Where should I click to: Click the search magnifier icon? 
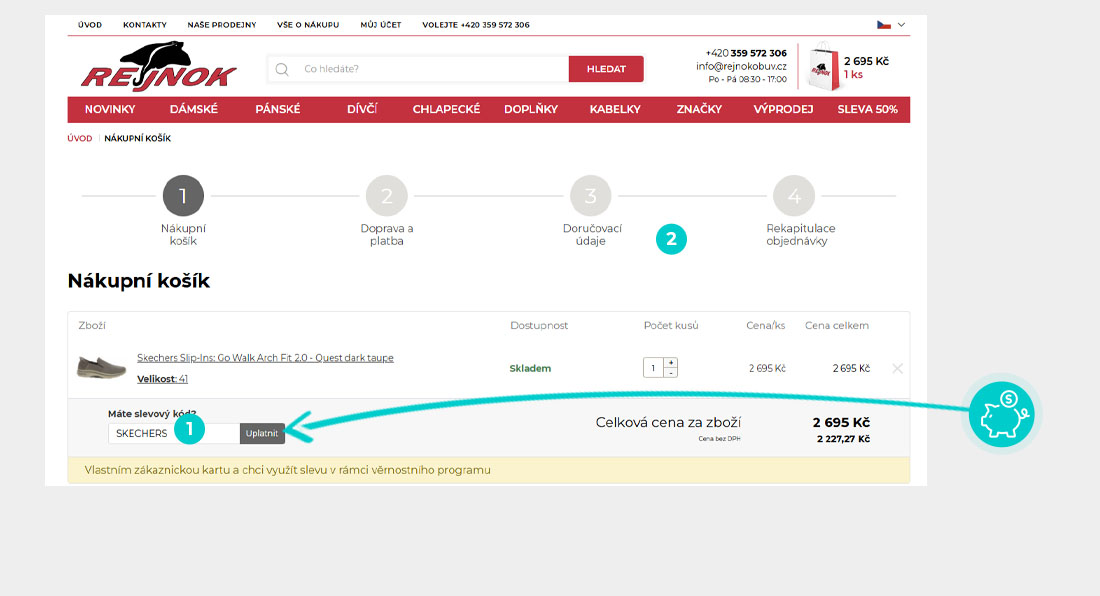click(x=282, y=69)
